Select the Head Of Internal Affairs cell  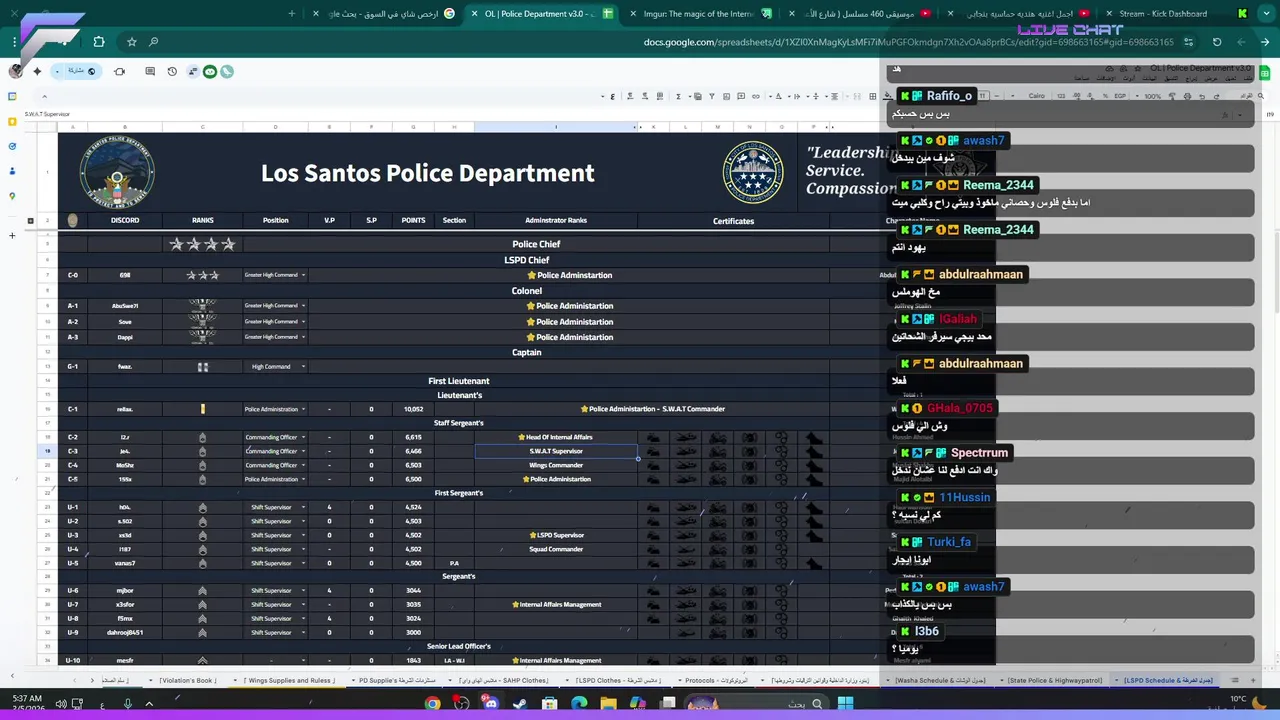(x=556, y=437)
